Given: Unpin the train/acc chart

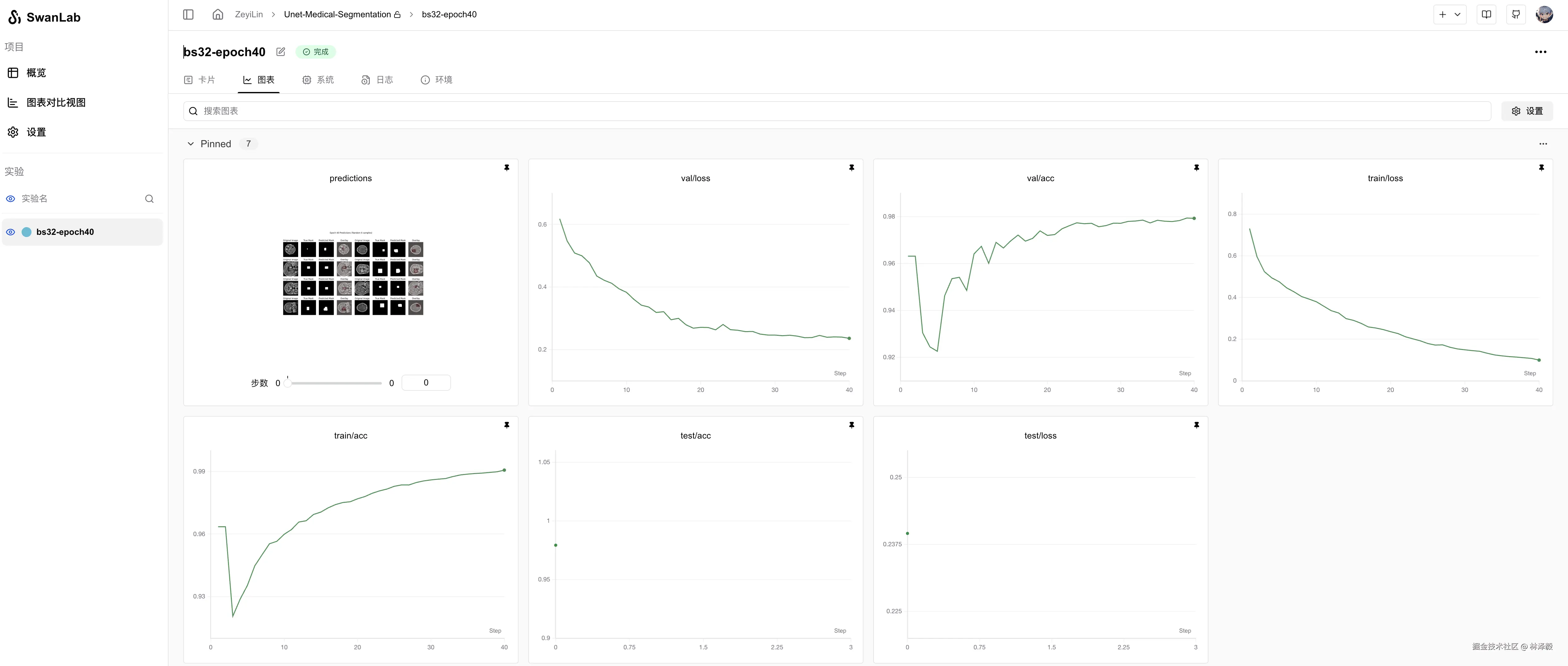Looking at the screenshot, I should click(507, 425).
